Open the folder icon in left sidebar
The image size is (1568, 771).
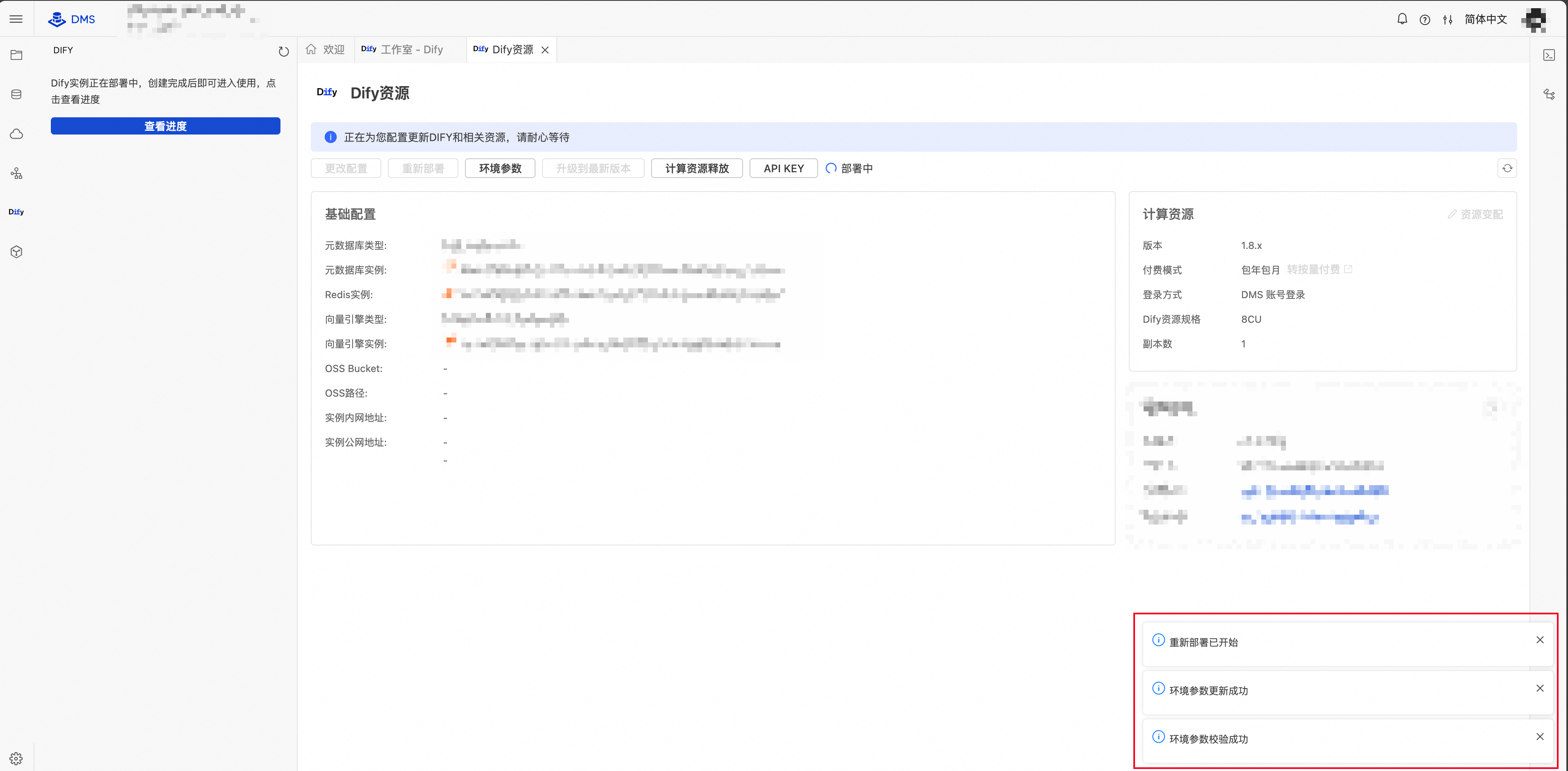pyautogui.click(x=16, y=55)
